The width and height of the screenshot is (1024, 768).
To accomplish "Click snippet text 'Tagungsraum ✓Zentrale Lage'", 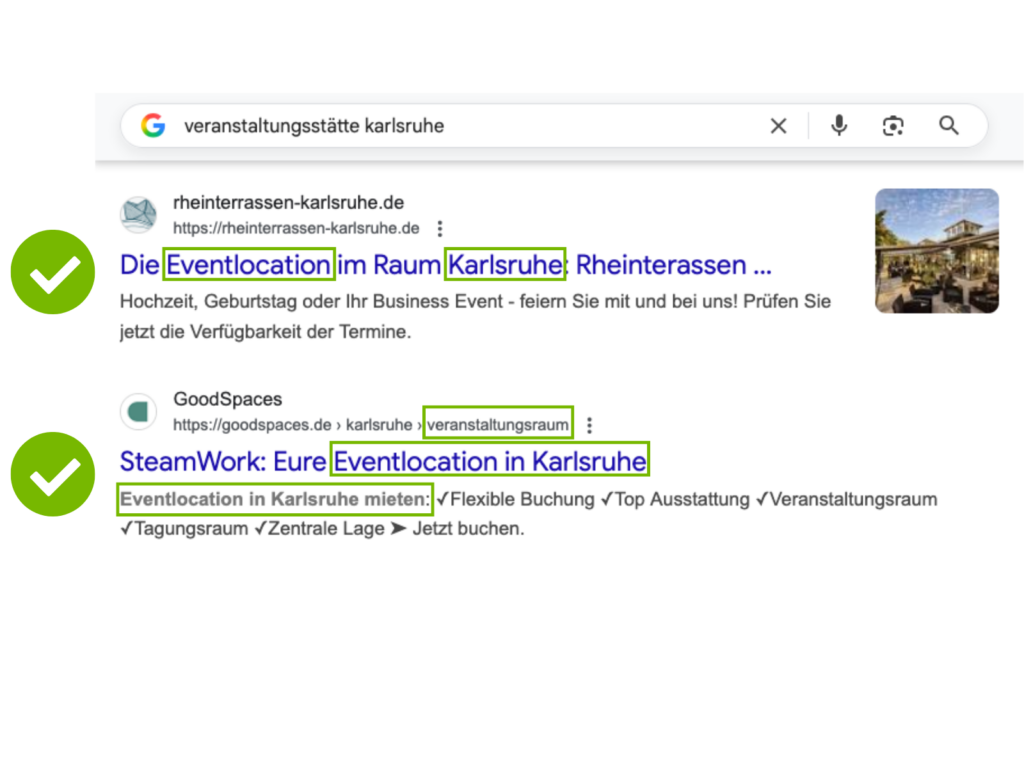I will click(x=259, y=528).
